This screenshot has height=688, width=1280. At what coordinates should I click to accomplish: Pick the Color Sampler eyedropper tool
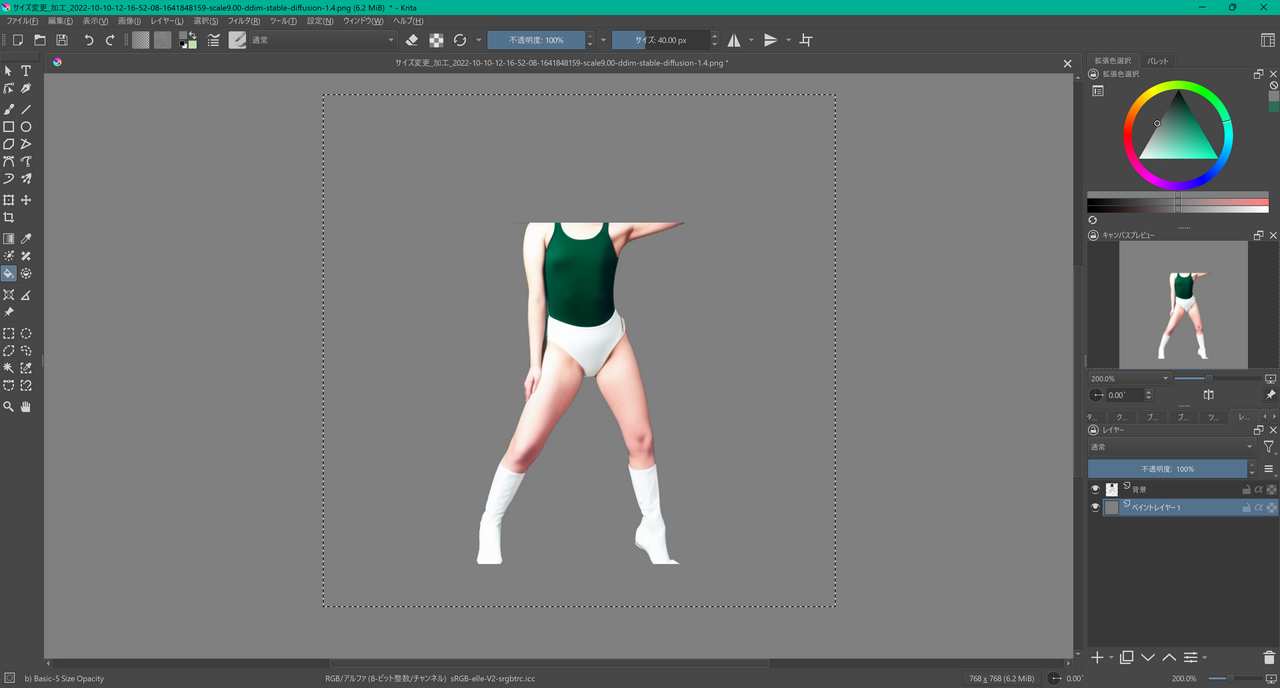pyautogui.click(x=26, y=239)
